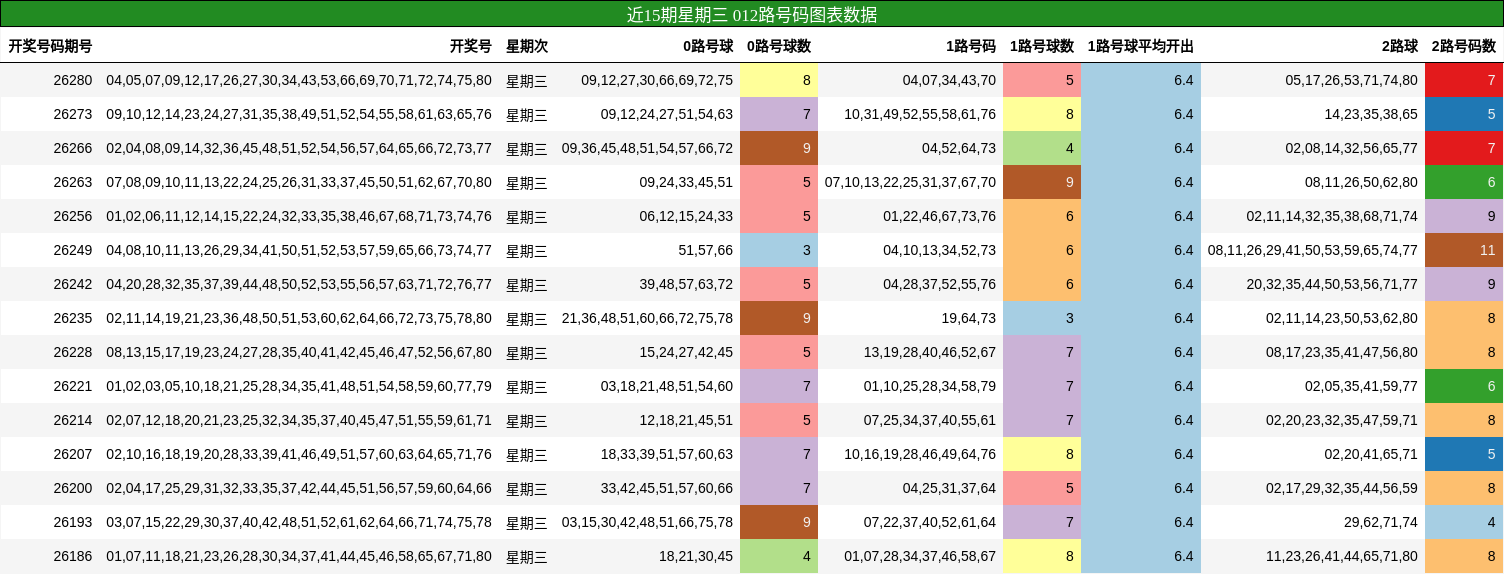Viewport: 1504px width, 574px height.
Task: Click 0路号球 cell 51,57,66
Action: (x=706, y=250)
